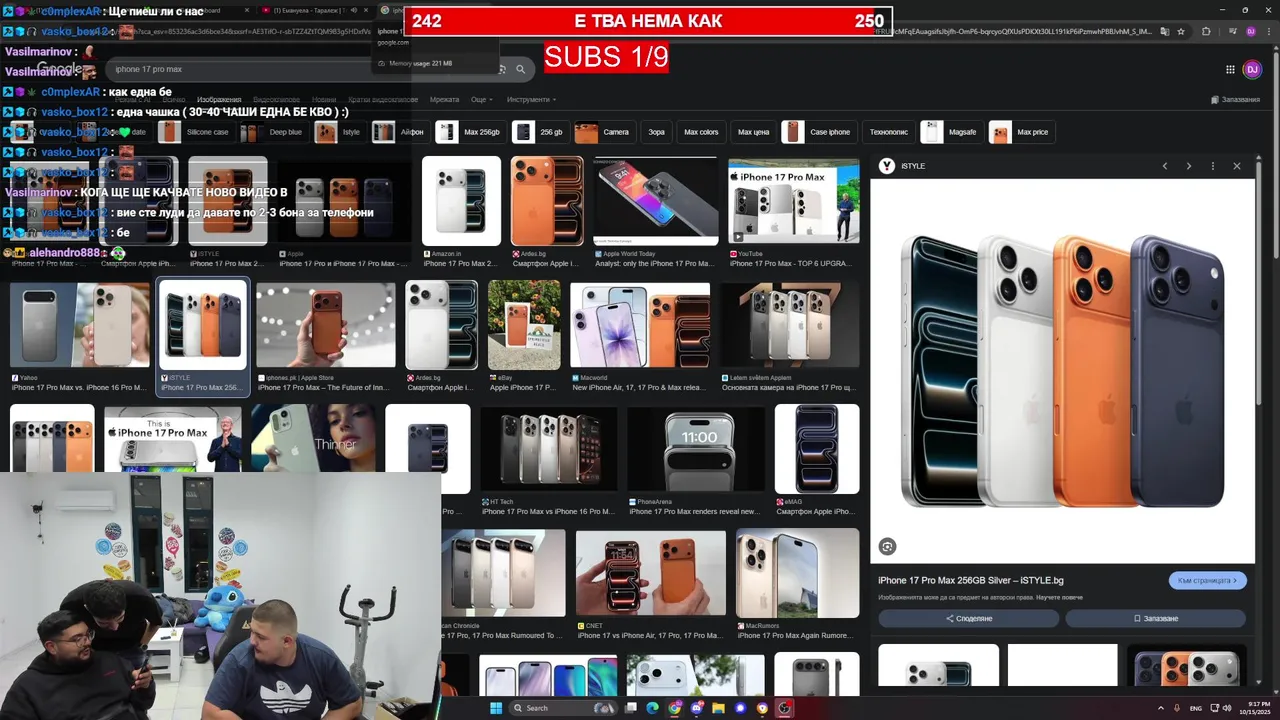
Task: Open the Google apps grid icon
Action: pyautogui.click(x=1230, y=69)
